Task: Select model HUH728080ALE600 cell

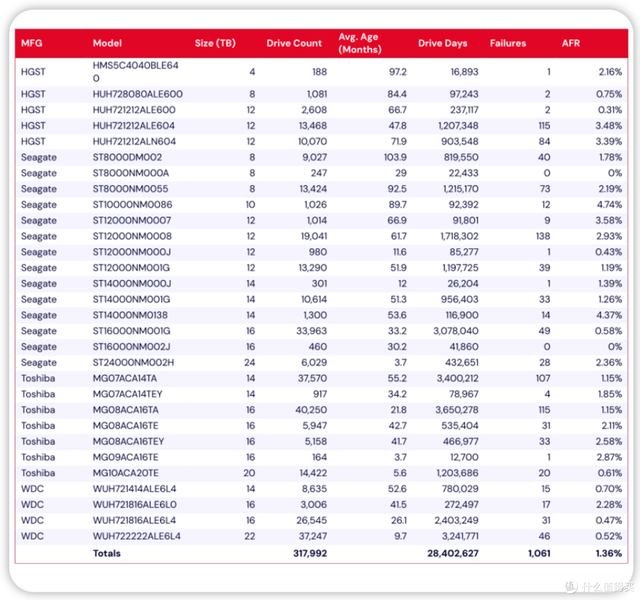Action: point(138,94)
